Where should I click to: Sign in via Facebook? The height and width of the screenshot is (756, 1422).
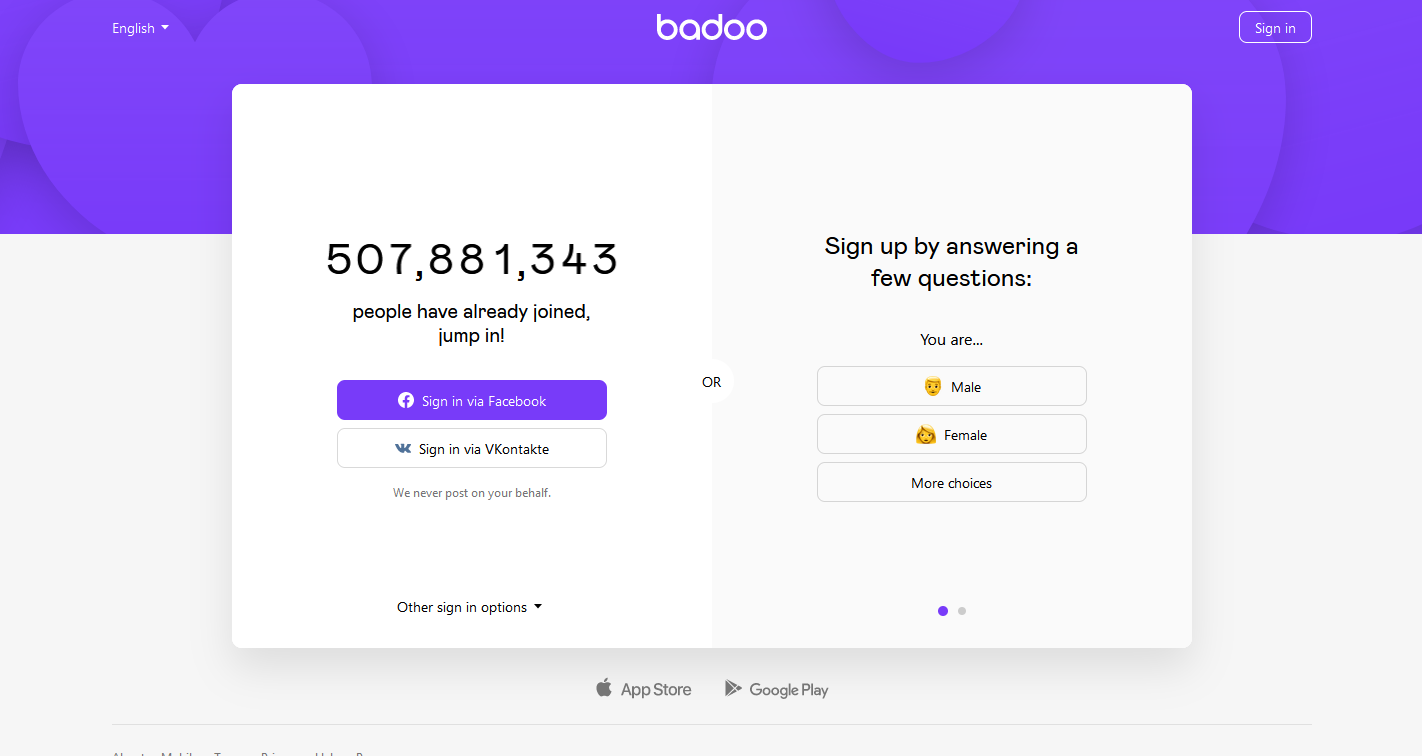tap(472, 400)
